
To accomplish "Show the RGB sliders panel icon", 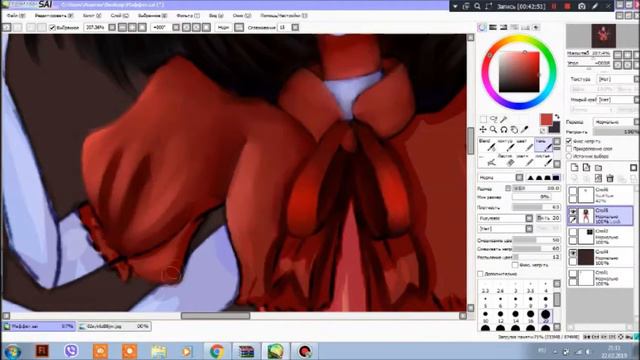I will (493, 27).
